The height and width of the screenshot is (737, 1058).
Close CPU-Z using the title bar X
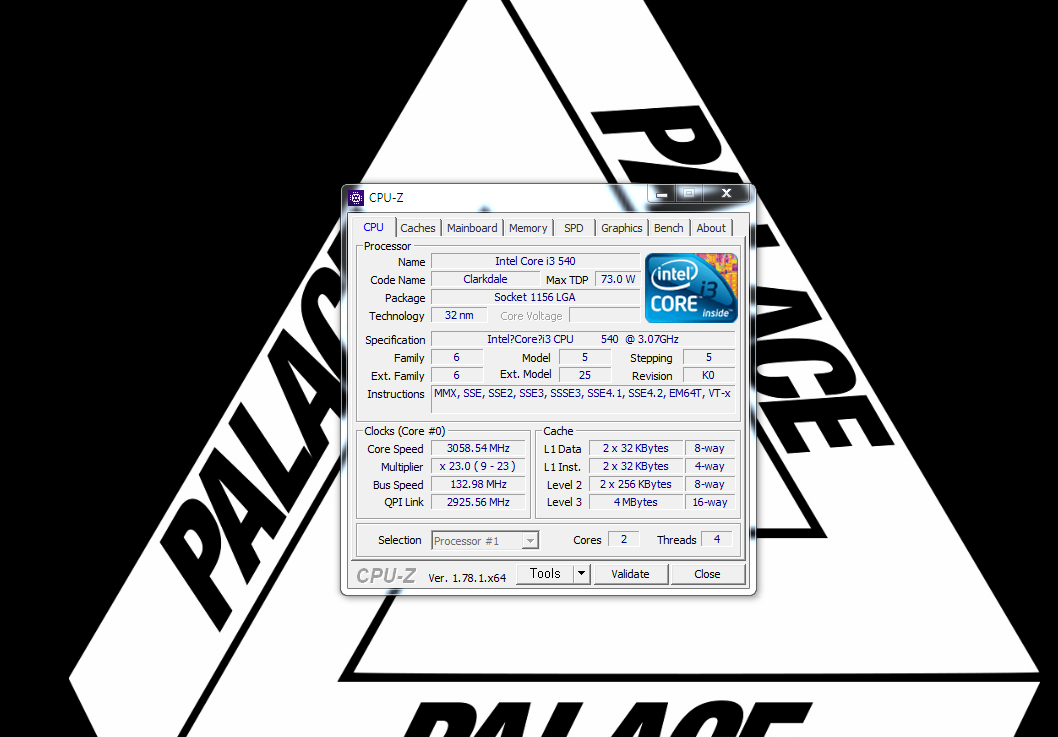click(x=726, y=193)
